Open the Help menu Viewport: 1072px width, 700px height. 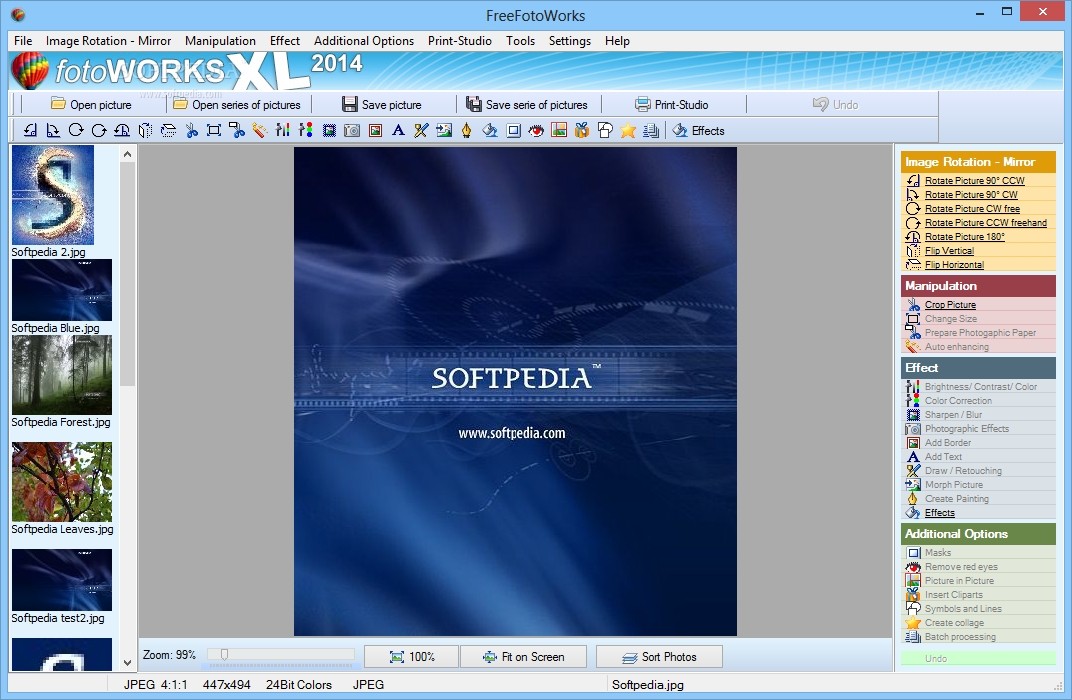tap(617, 41)
